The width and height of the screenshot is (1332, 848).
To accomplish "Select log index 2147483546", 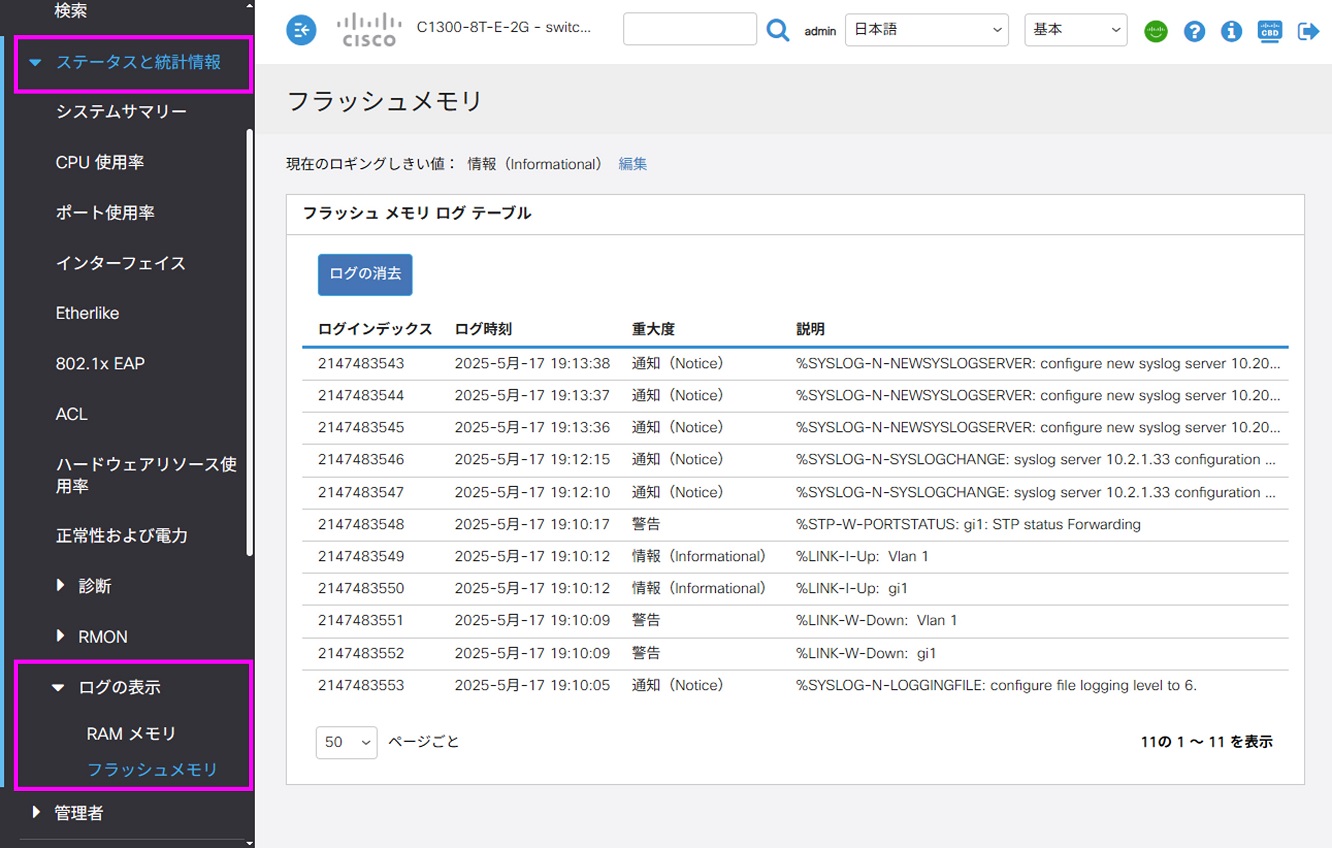I will [x=361, y=460].
